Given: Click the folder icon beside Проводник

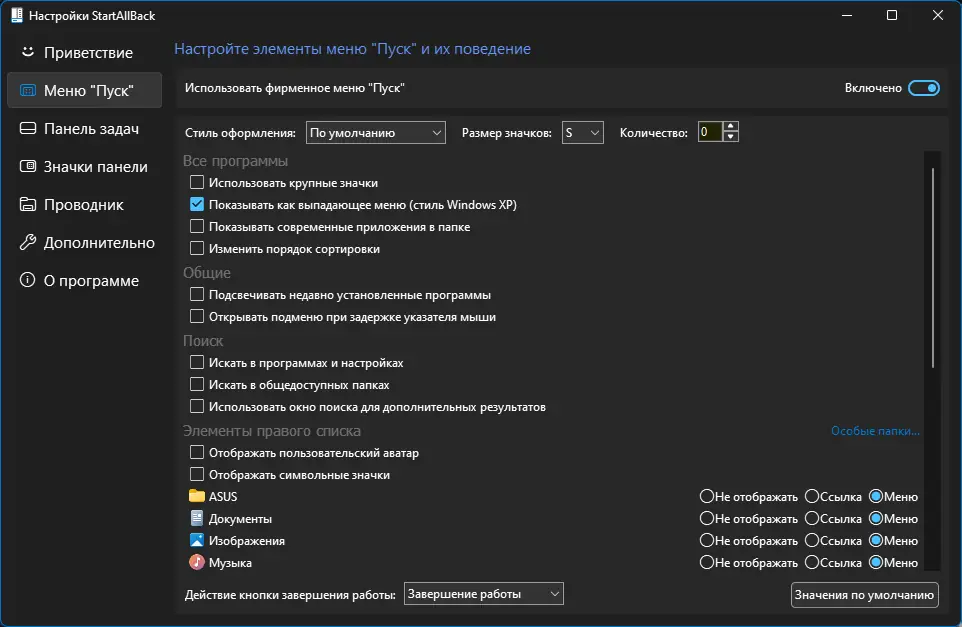Looking at the screenshot, I should [x=28, y=204].
